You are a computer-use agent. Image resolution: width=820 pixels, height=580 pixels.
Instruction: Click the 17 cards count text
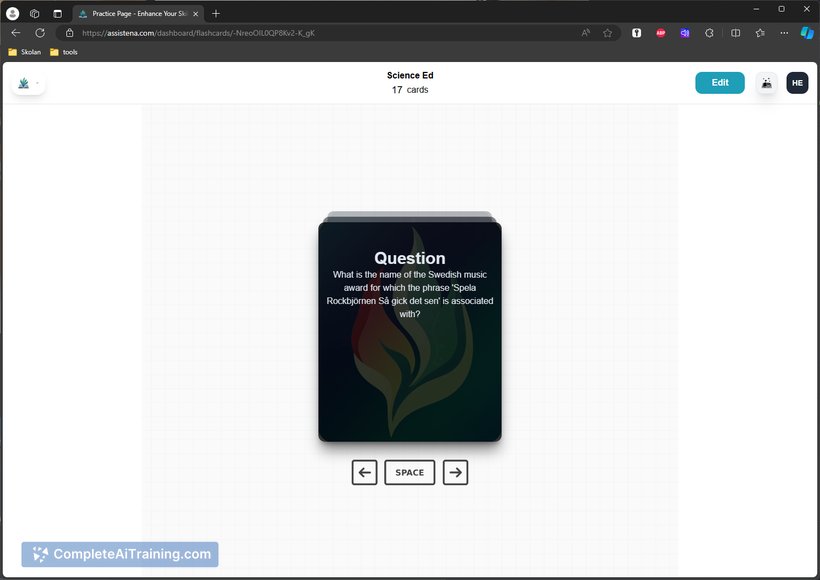point(410,90)
